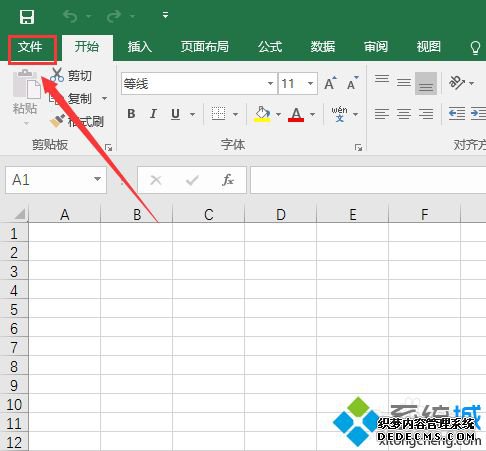Click the Orientation text angle icon

(456, 83)
